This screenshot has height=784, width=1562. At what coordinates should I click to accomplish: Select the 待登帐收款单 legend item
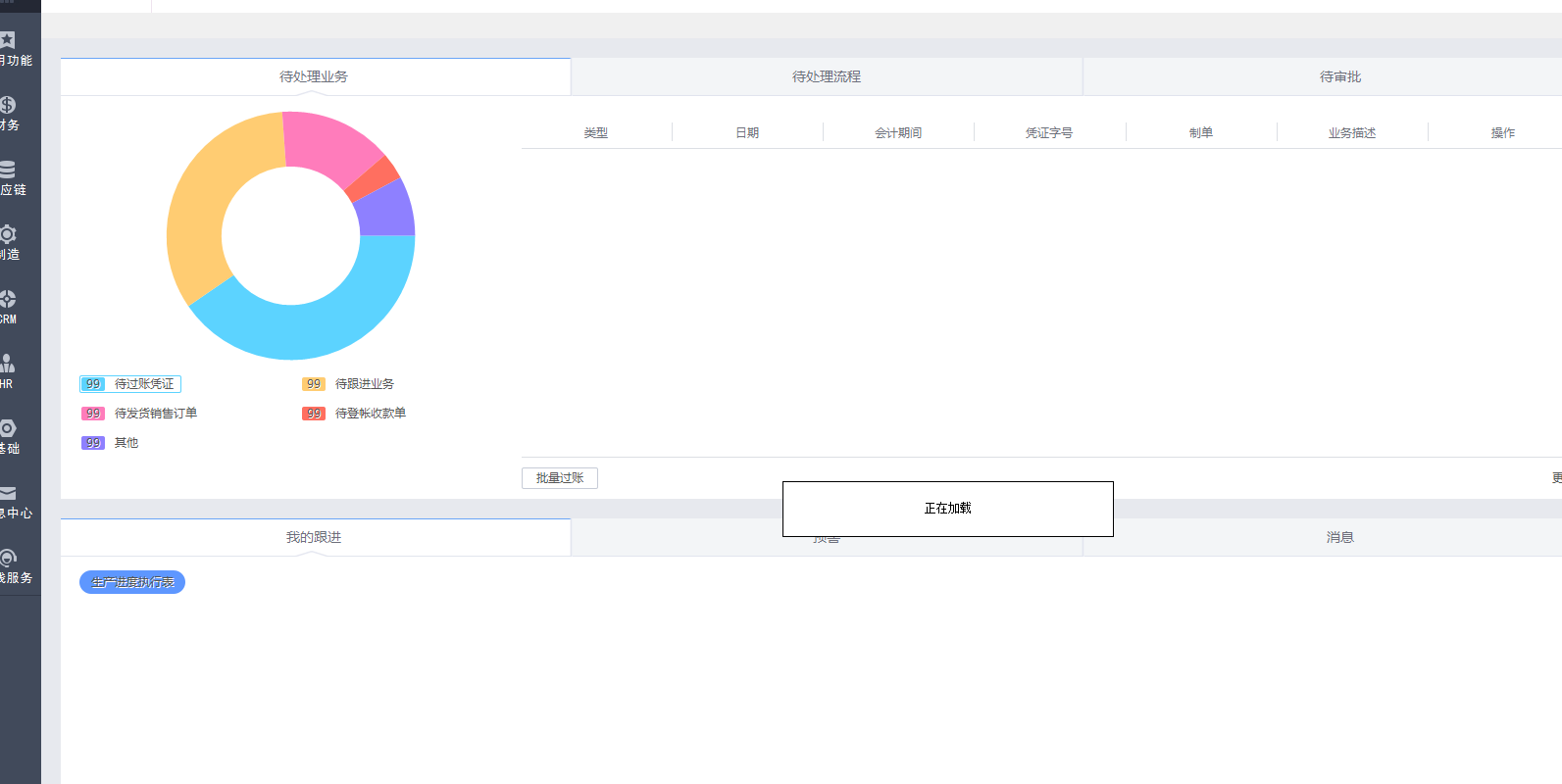pos(354,414)
